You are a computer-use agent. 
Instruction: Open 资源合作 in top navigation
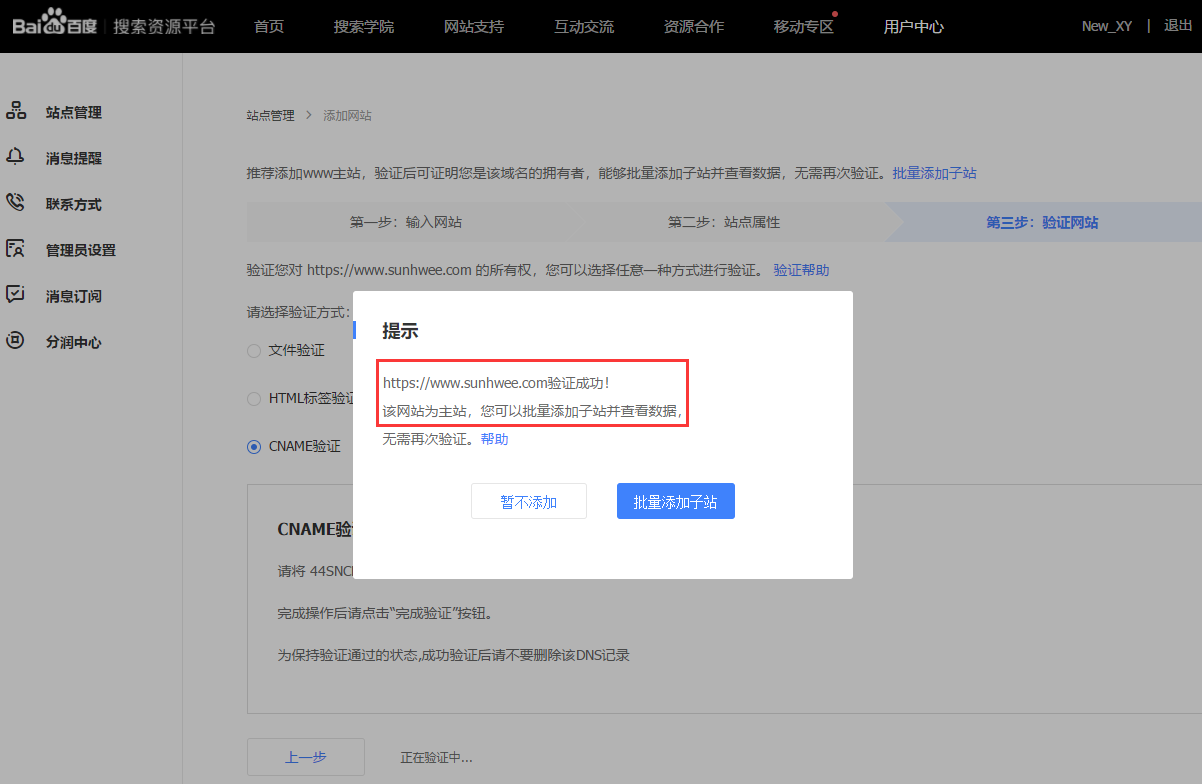click(x=694, y=27)
